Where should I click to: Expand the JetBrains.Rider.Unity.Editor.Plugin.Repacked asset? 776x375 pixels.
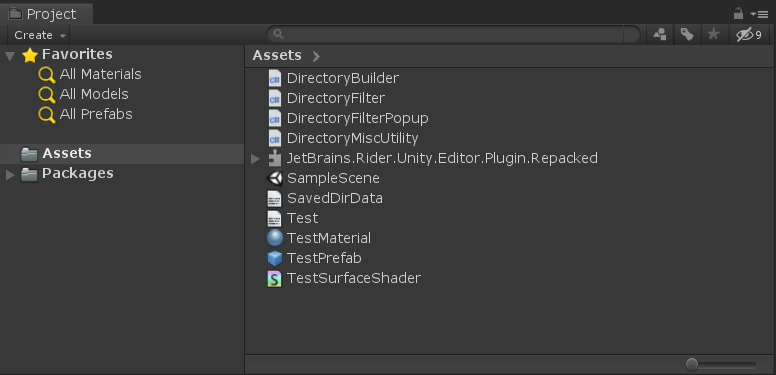(255, 159)
